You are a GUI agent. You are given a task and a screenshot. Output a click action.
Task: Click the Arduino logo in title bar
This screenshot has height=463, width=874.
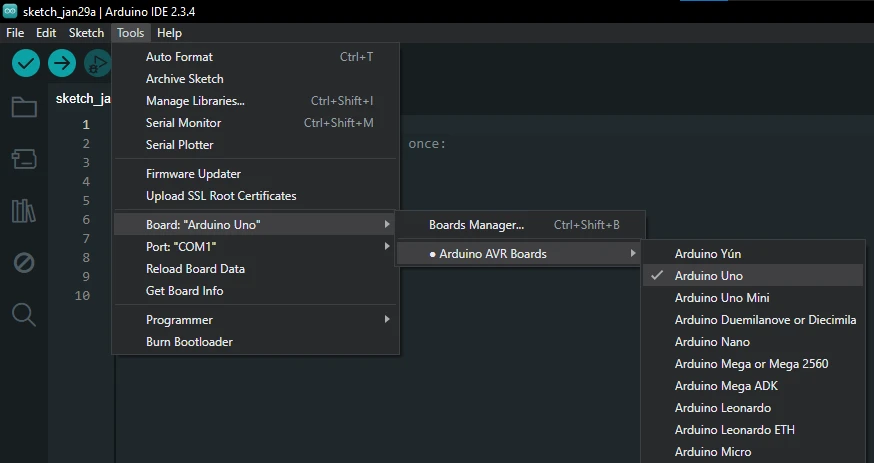tap(9, 11)
